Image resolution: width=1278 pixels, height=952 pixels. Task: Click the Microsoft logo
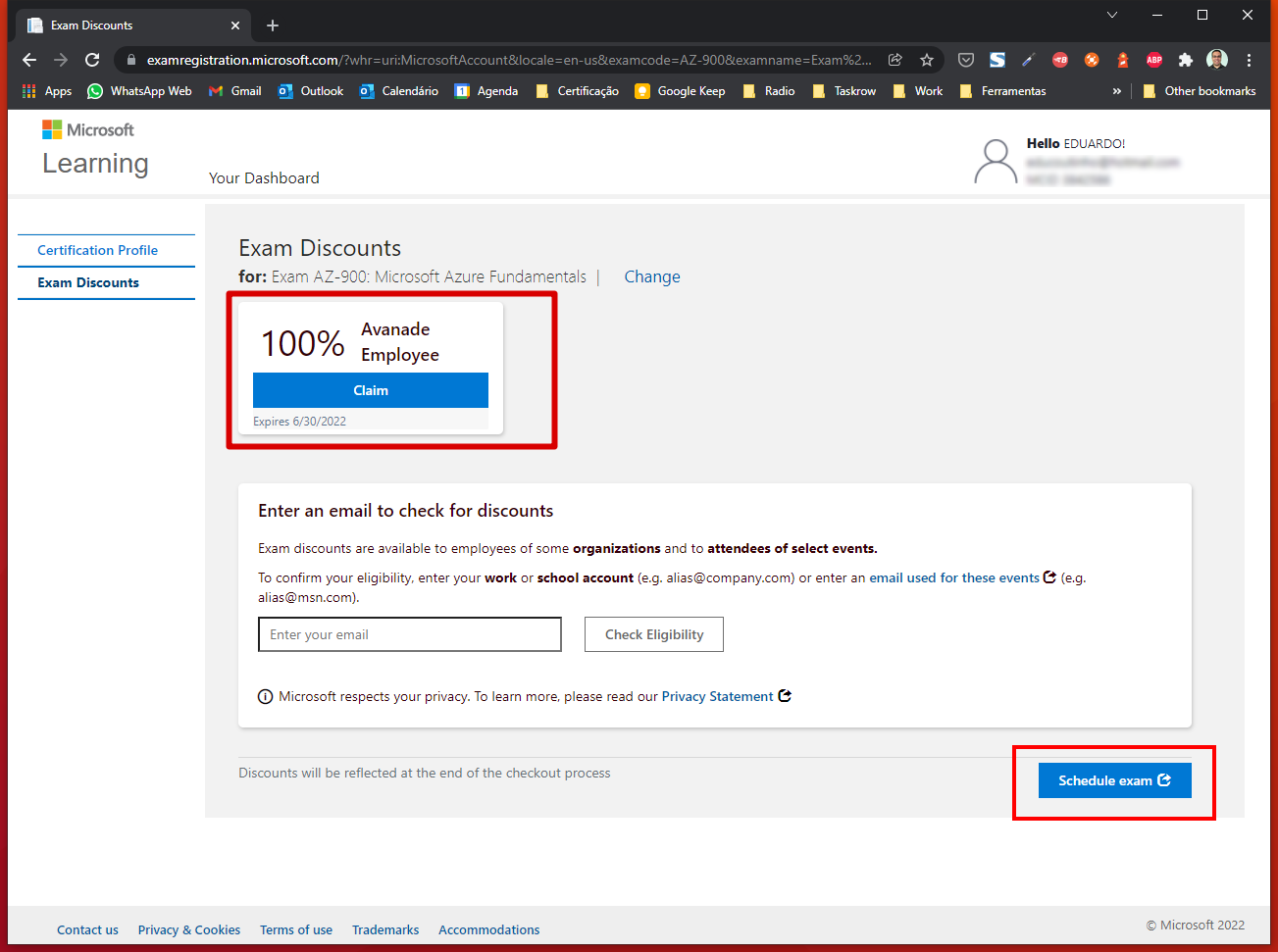(x=87, y=129)
